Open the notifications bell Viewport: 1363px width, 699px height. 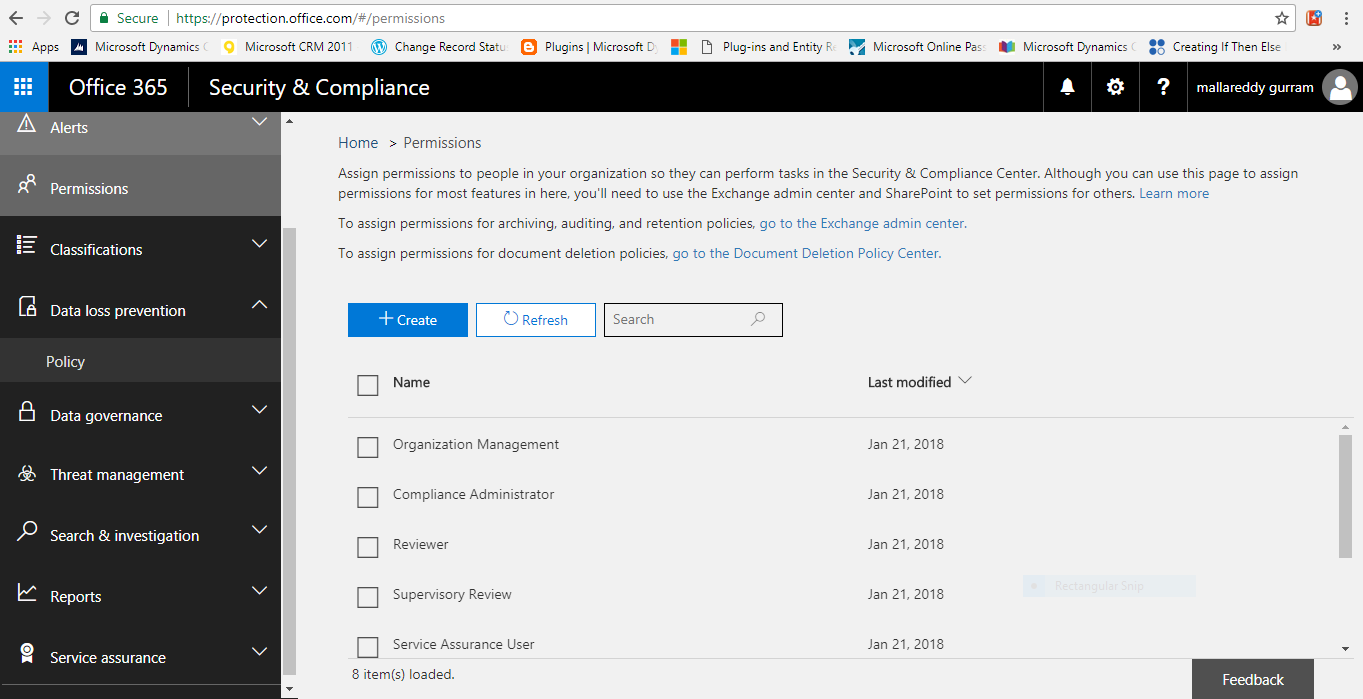1067,87
